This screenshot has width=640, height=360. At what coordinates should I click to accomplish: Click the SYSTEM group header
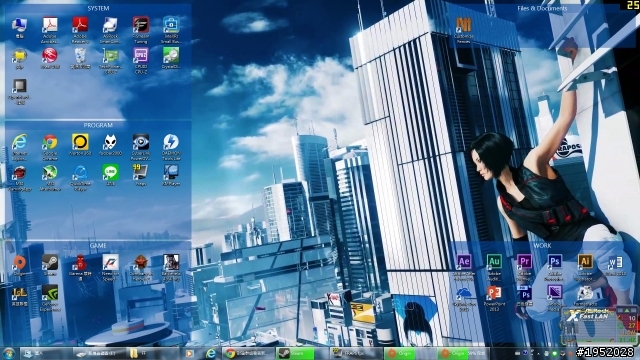point(98,8)
